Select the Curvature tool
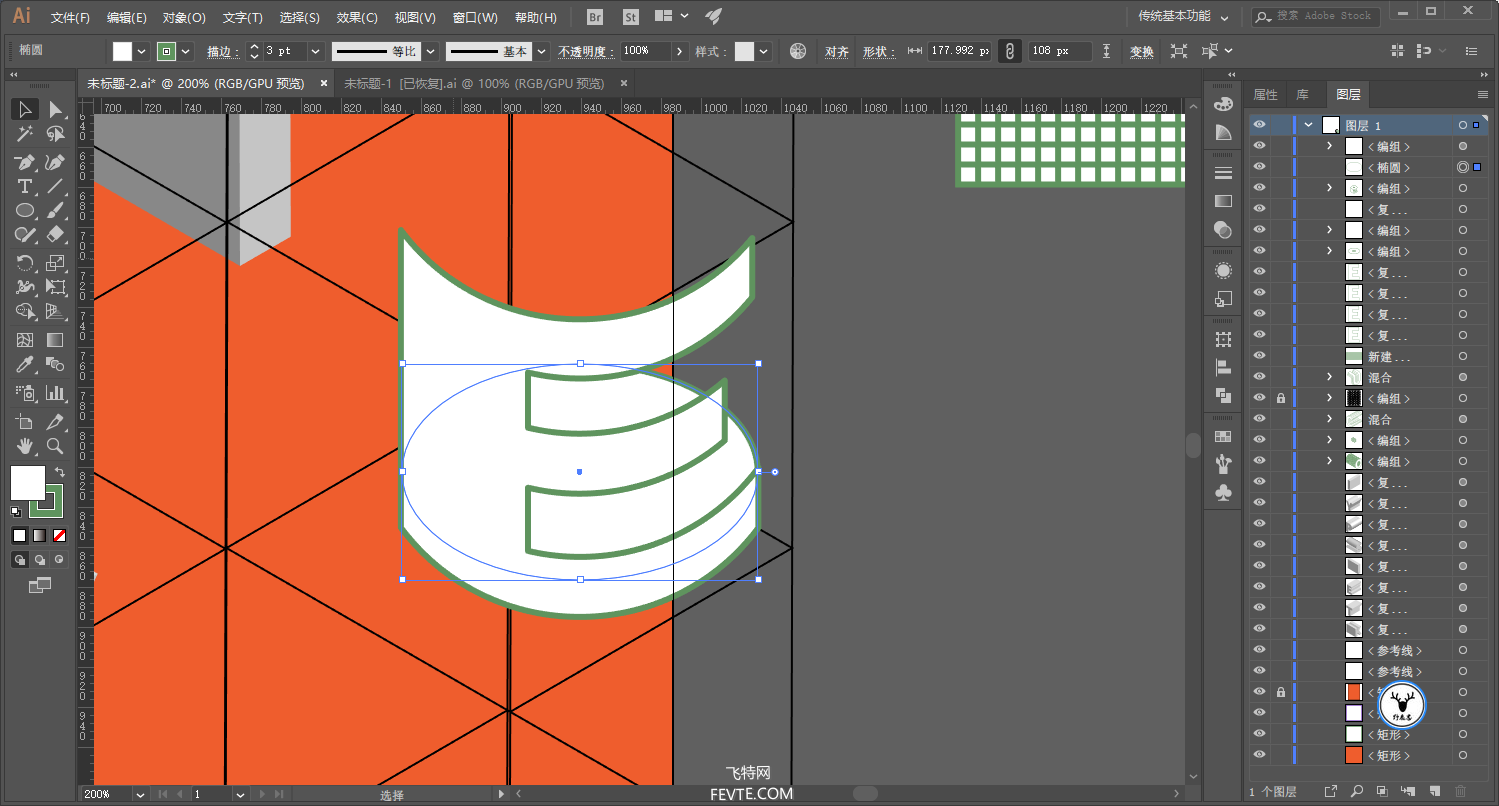The height and width of the screenshot is (806, 1499). click(x=56, y=162)
